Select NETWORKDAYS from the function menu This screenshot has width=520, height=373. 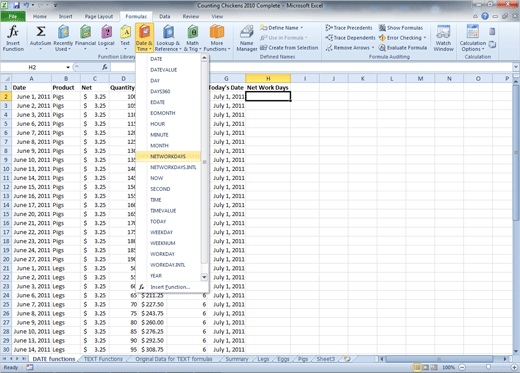168,156
